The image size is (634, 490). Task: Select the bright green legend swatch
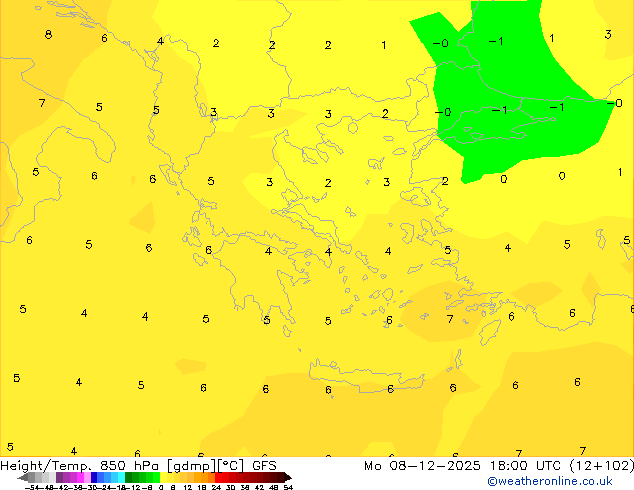(x=156, y=477)
